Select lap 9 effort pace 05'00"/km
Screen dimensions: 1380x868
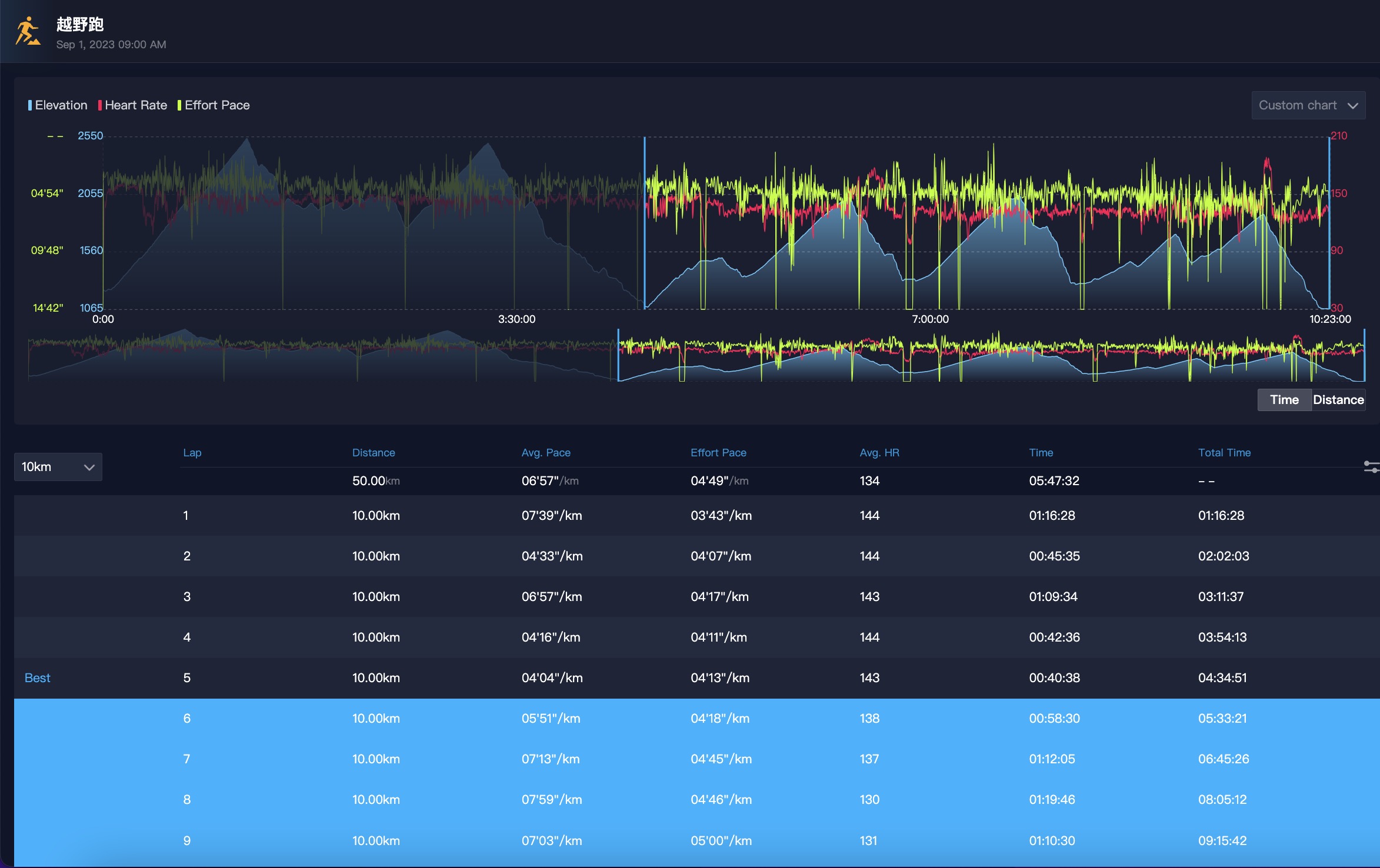[721, 841]
